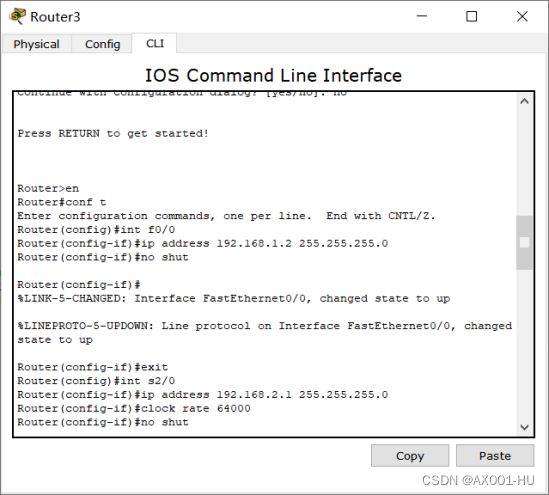Screen dimensions: 549x495
Task: Click the 'Router(config-if)#exit' line
Action: point(93,367)
